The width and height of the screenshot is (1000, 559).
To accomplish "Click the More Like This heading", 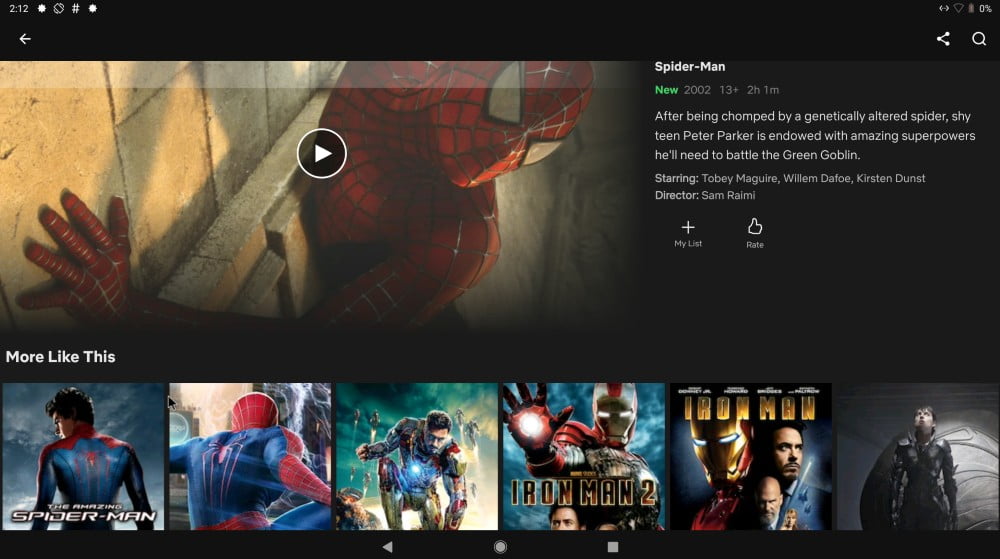I will [x=61, y=357].
